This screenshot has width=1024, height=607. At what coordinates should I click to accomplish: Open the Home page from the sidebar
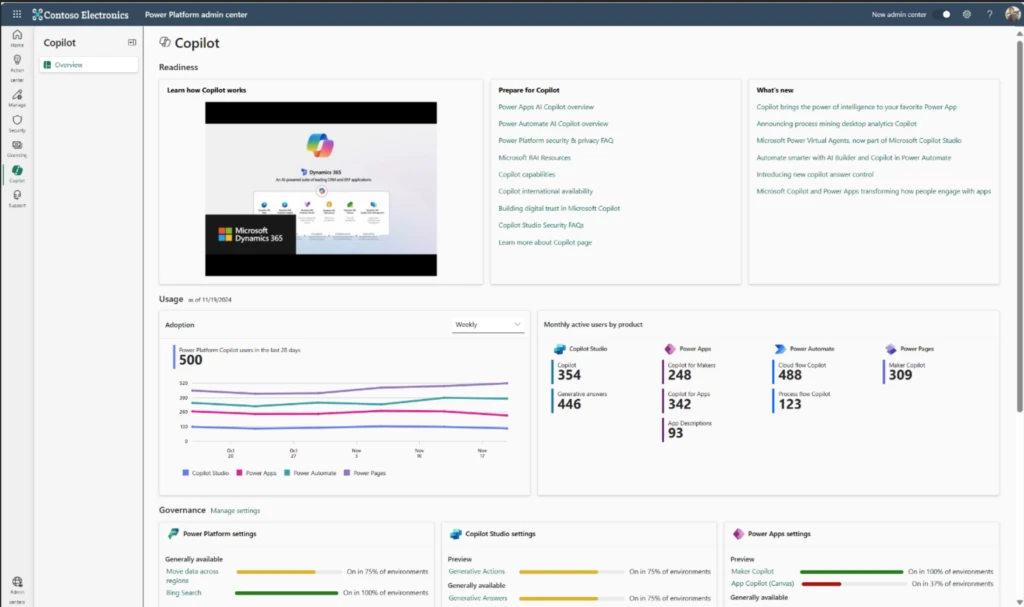[x=16, y=37]
